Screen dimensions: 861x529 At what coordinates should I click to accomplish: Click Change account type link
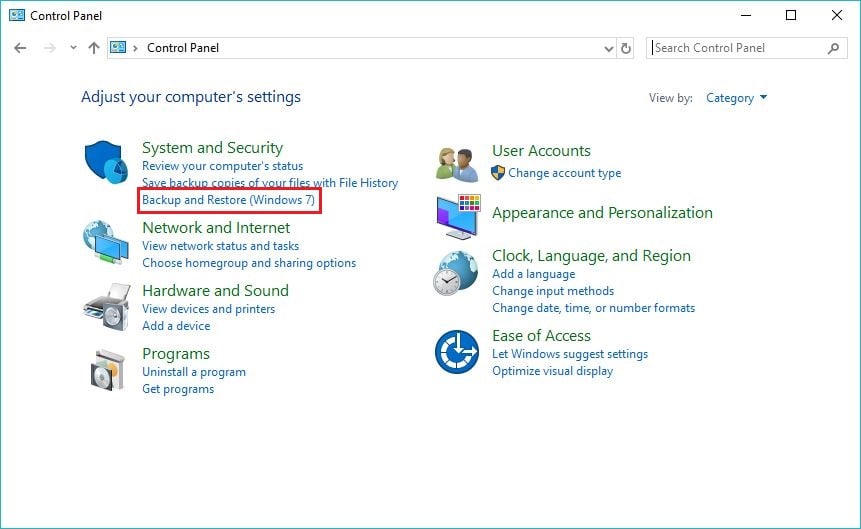point(564,173)
